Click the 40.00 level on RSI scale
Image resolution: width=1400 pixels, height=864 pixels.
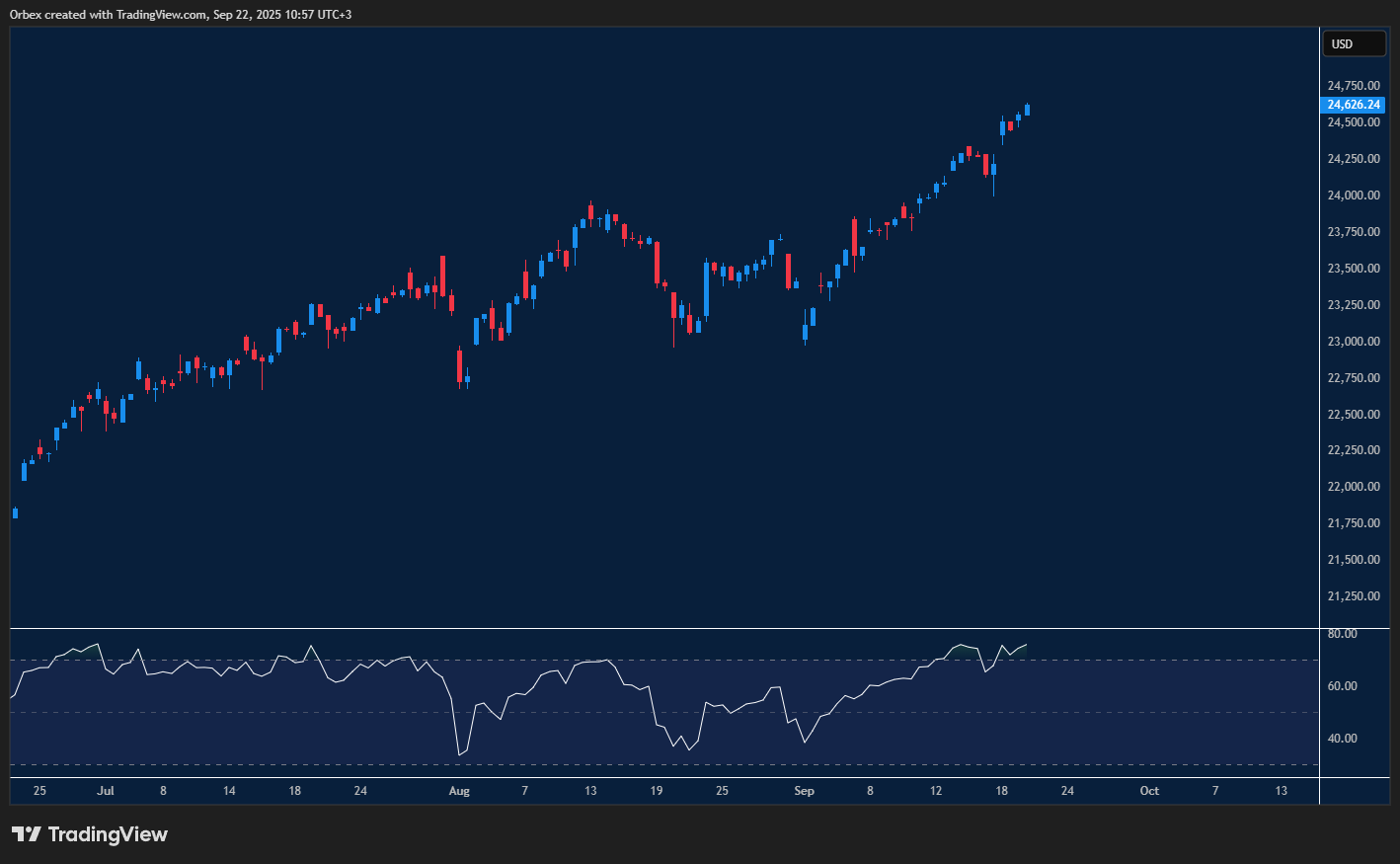click(1342, 739)
